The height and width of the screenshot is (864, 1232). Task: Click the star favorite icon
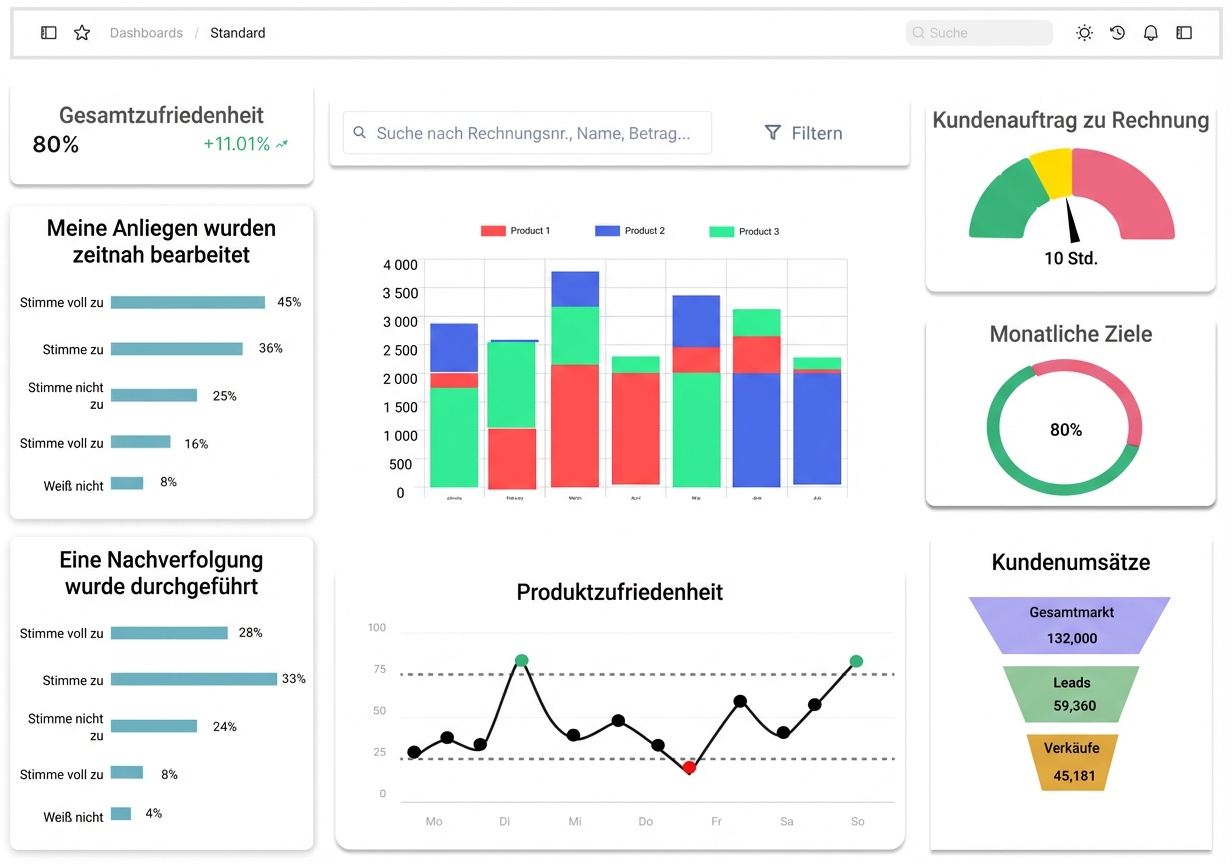(82, 33)
